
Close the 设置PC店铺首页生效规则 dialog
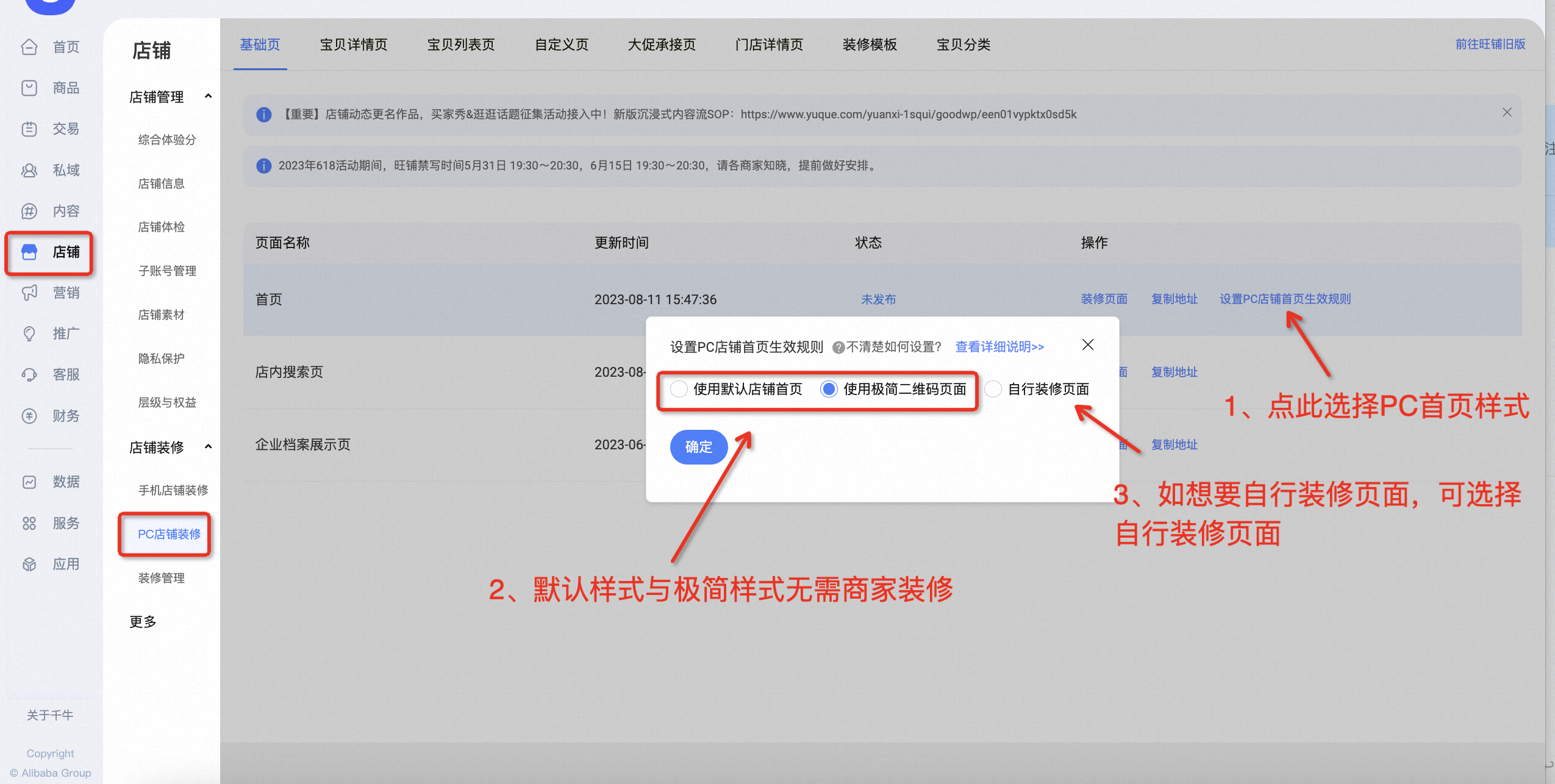1087,345
